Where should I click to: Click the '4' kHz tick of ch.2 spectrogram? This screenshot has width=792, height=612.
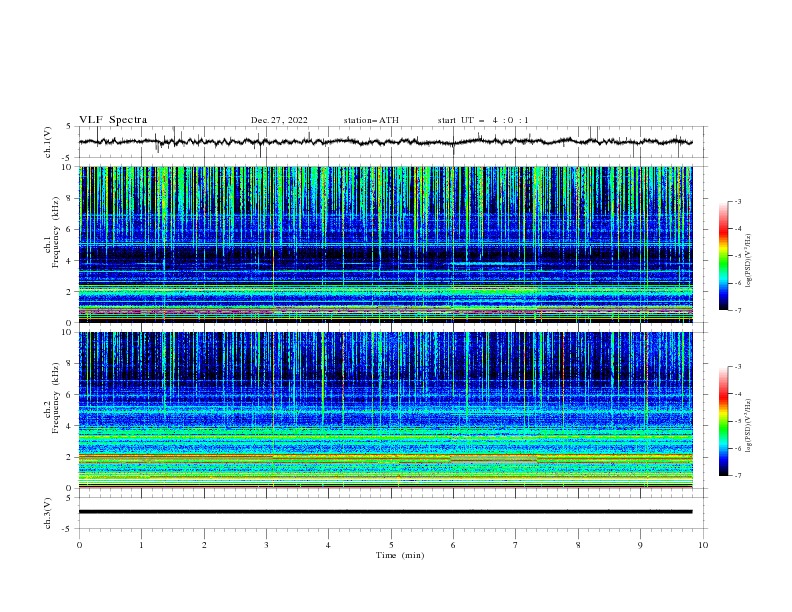[70, 426]
